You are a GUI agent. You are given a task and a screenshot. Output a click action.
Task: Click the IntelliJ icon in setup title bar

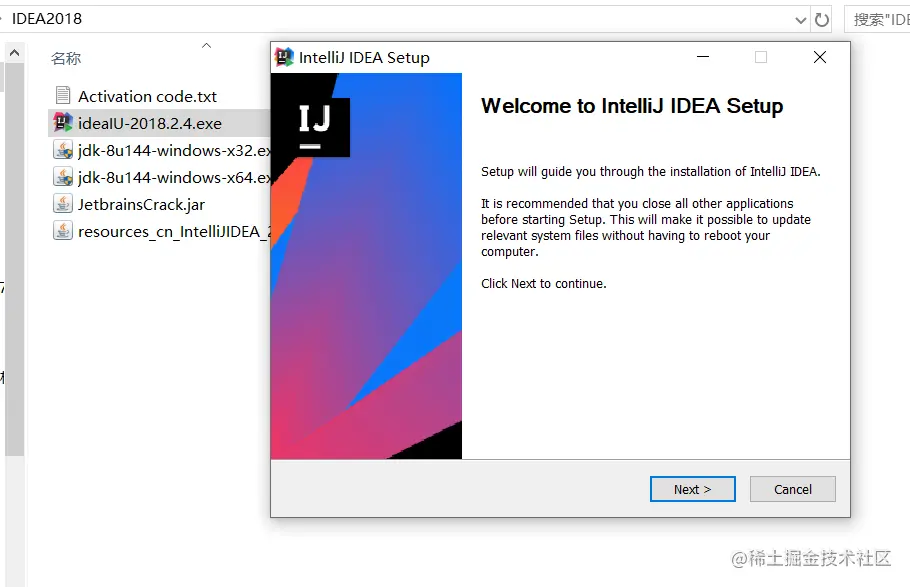coord(284,57)
